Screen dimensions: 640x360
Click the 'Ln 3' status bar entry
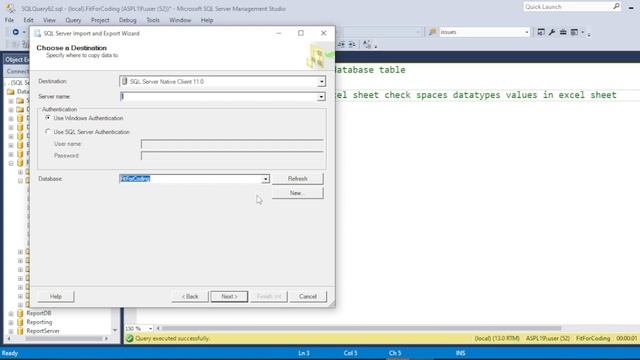pos(304,353)
